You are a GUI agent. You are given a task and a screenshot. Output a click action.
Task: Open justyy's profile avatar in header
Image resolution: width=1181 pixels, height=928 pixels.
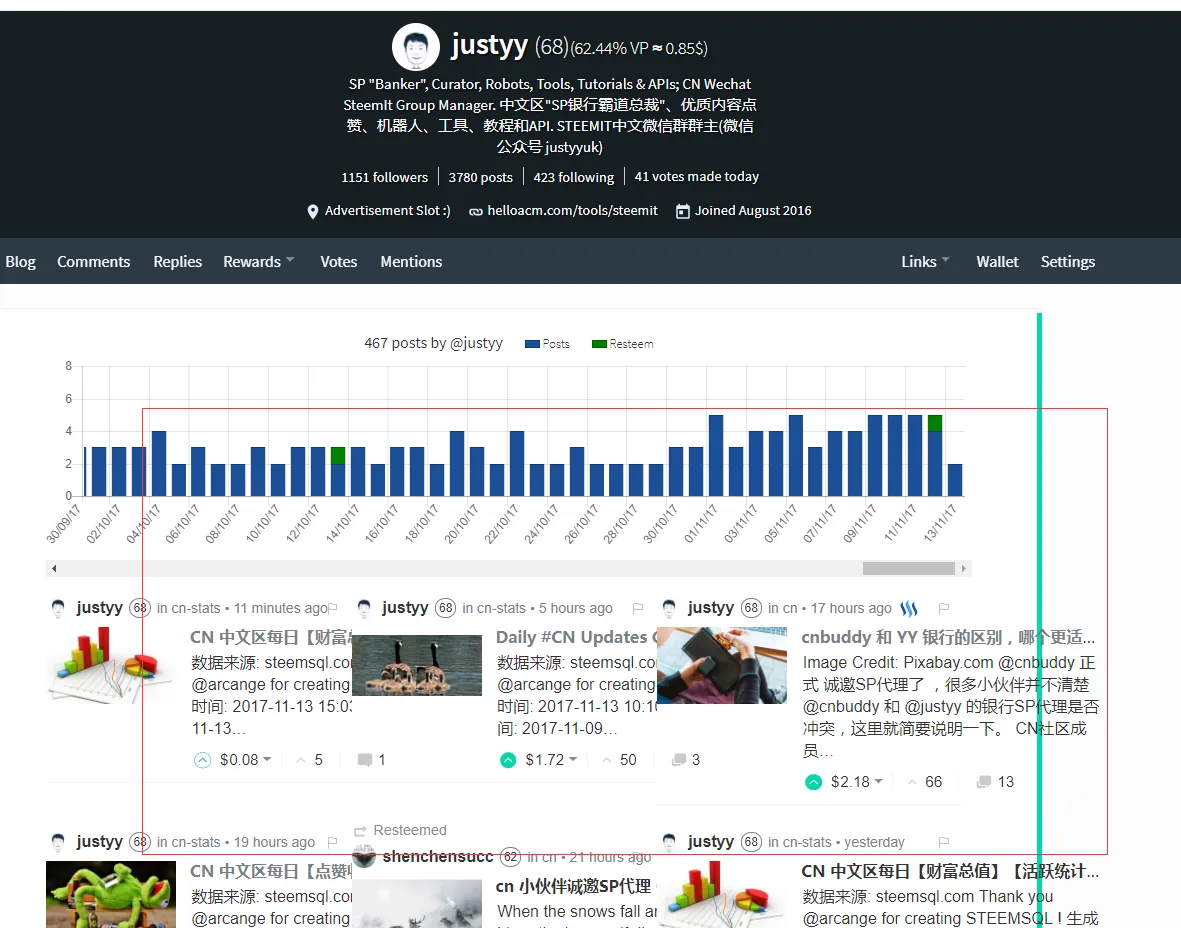pyautogui.click(x=416, y=47)
